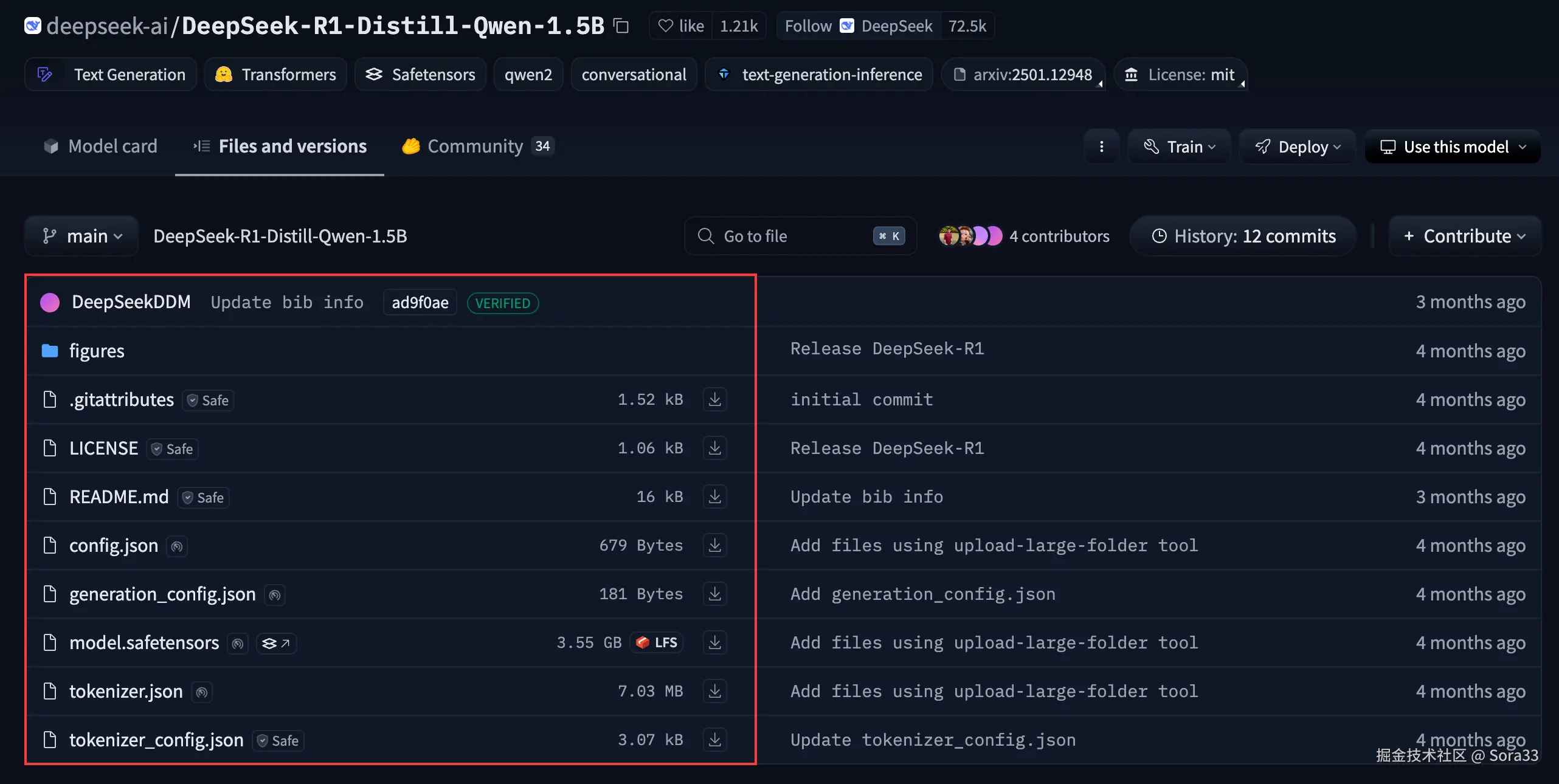The width and height of the screenshot is (1559, 784).
Task: Download the README.md file
Action: pyautogui.click(x=715, y=497)
